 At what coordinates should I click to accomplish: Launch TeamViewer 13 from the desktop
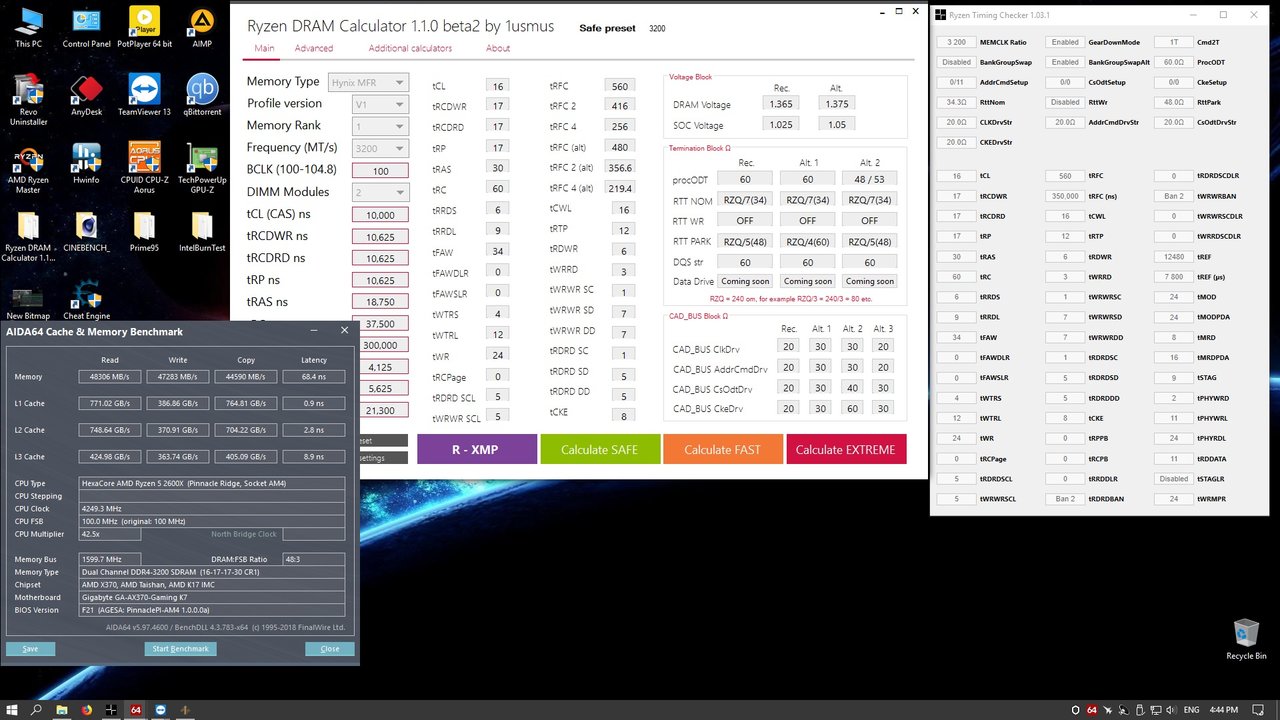click(144, 95)
